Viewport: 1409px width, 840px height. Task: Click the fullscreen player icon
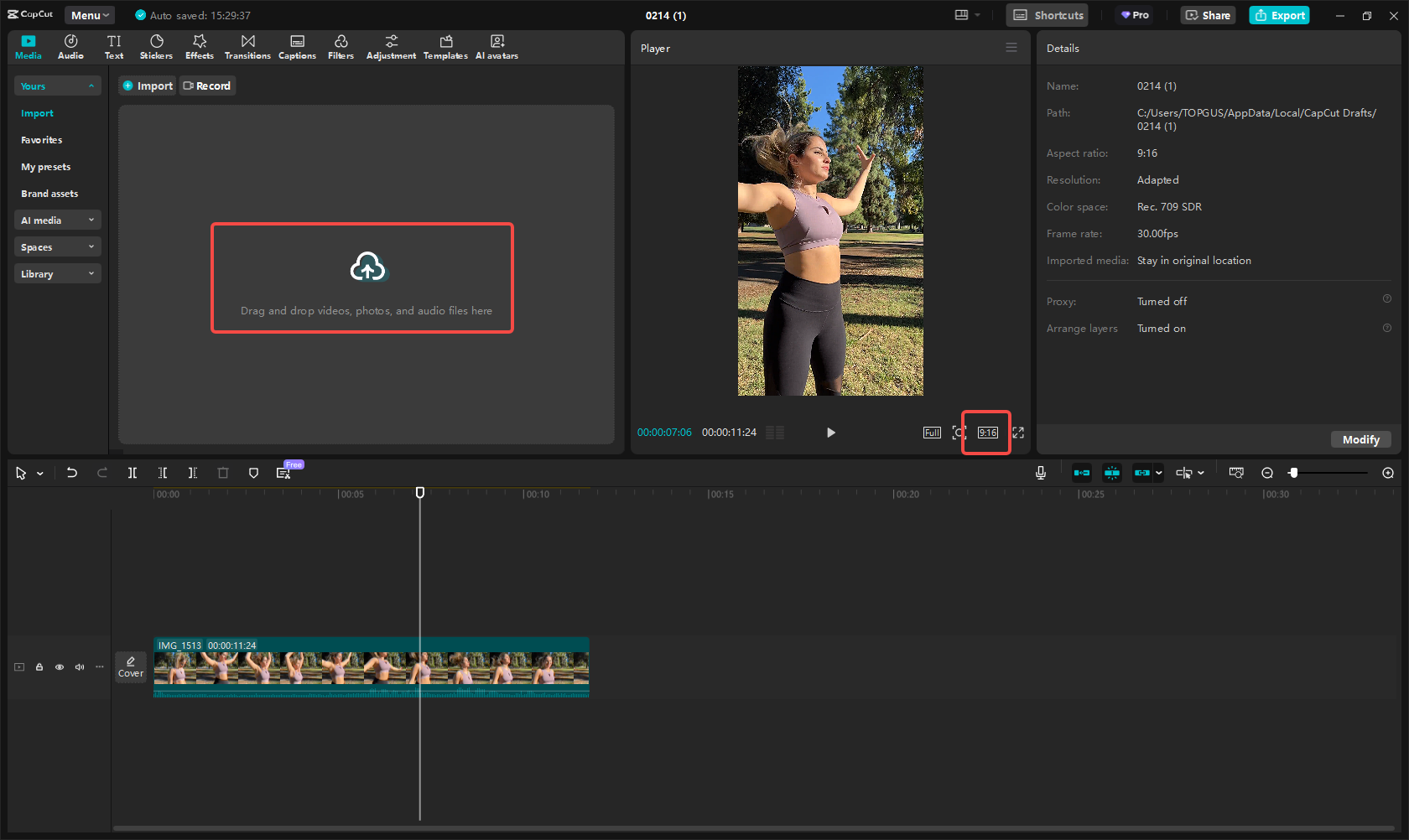(1018, 433)
